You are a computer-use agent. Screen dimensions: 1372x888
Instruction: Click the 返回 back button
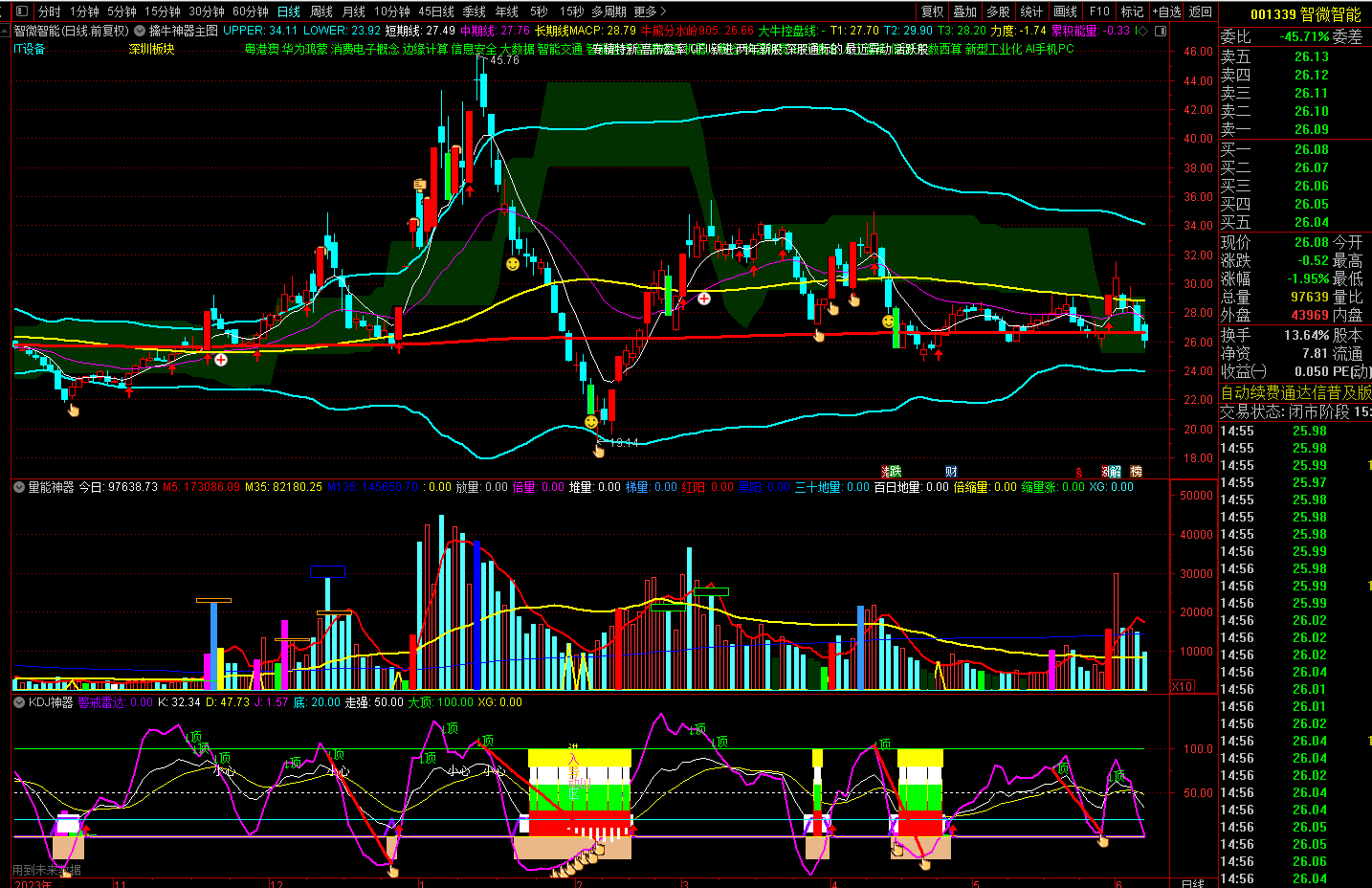point(1200,11)
